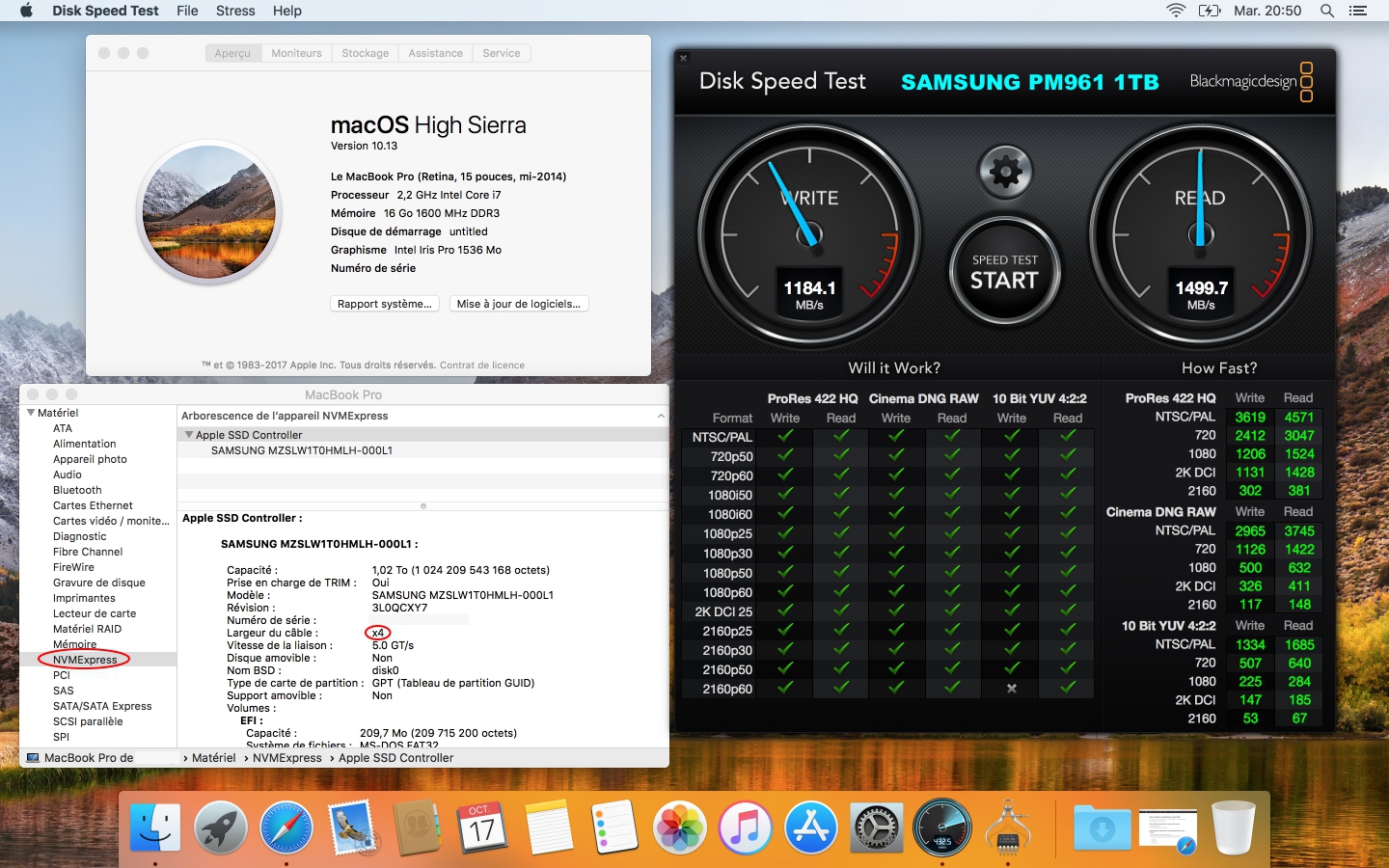Click the MacBook Pro computer icon in path bar

tap(33, 758)
